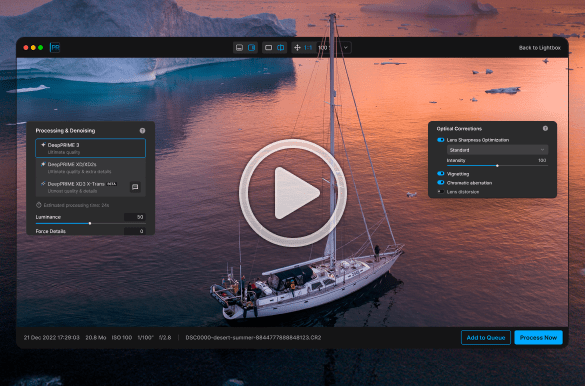Activate the pan/move tool icon
The image size is (585, 386).
297,47
